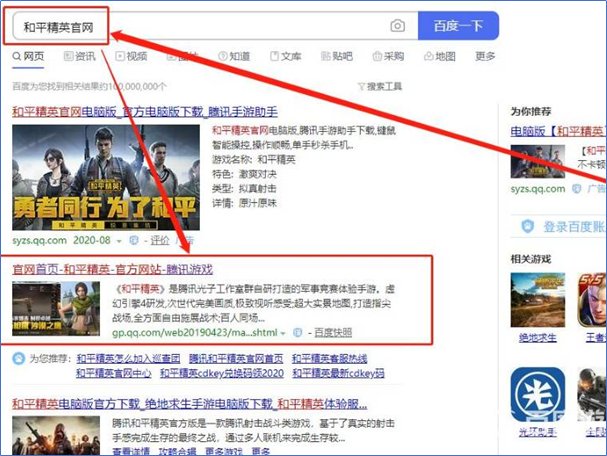Click the thumbnail of gp.qq.com result
Viewport: 607px width, 456px height.
(58, 305)
